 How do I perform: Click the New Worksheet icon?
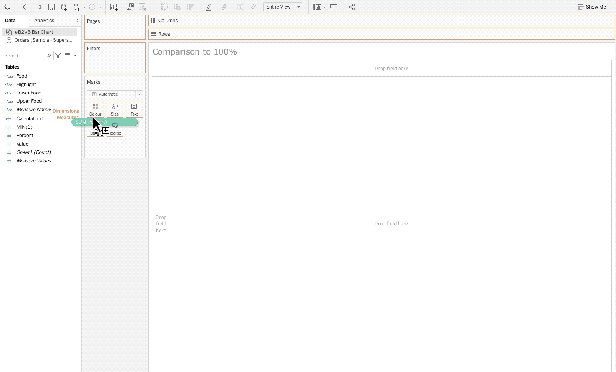(114, 7)
